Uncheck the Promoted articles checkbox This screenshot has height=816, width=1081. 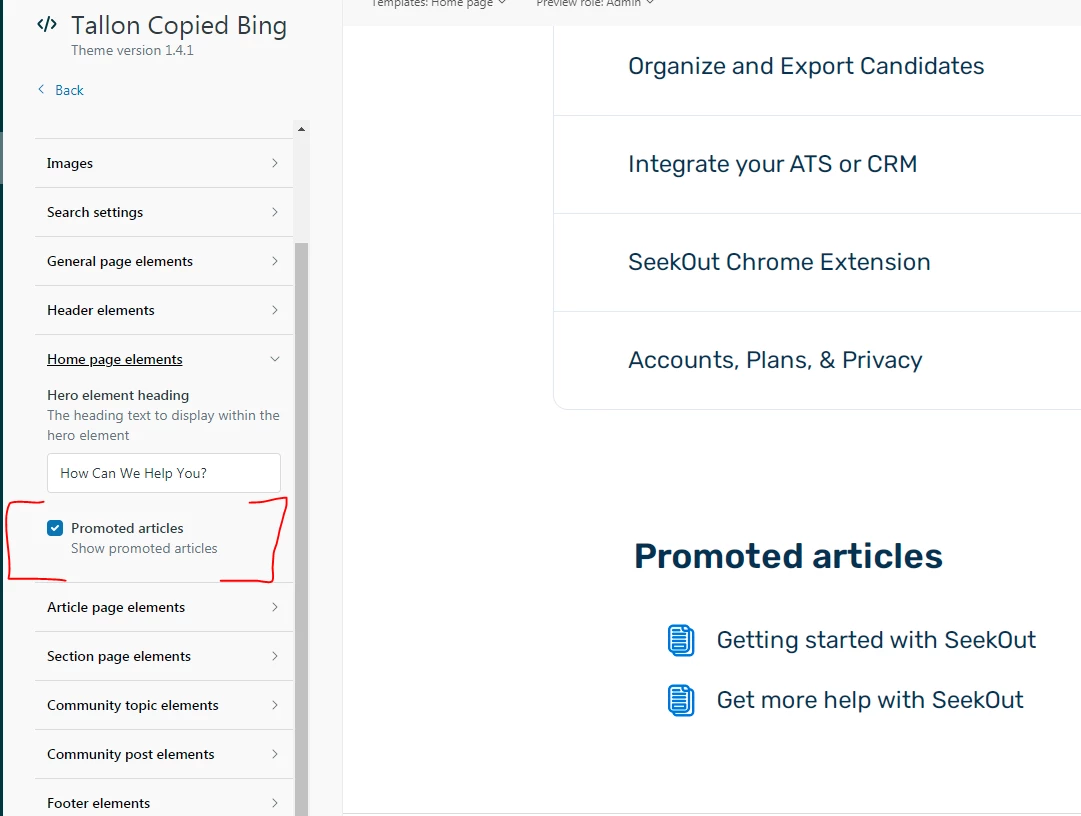[x=55, y=528]
